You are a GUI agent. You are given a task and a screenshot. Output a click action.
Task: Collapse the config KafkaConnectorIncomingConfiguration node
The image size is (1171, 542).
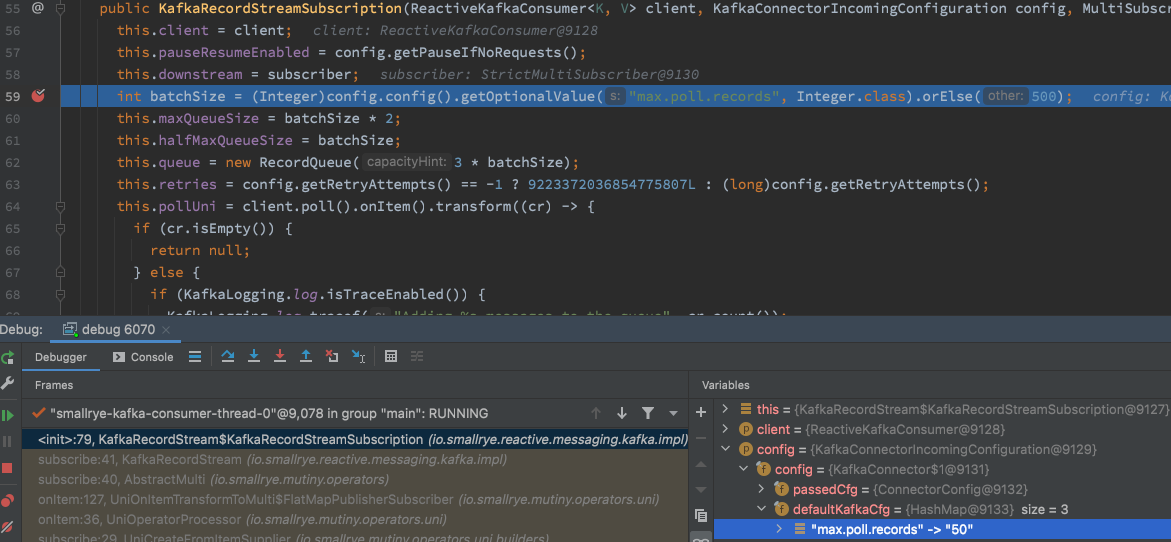724,449
